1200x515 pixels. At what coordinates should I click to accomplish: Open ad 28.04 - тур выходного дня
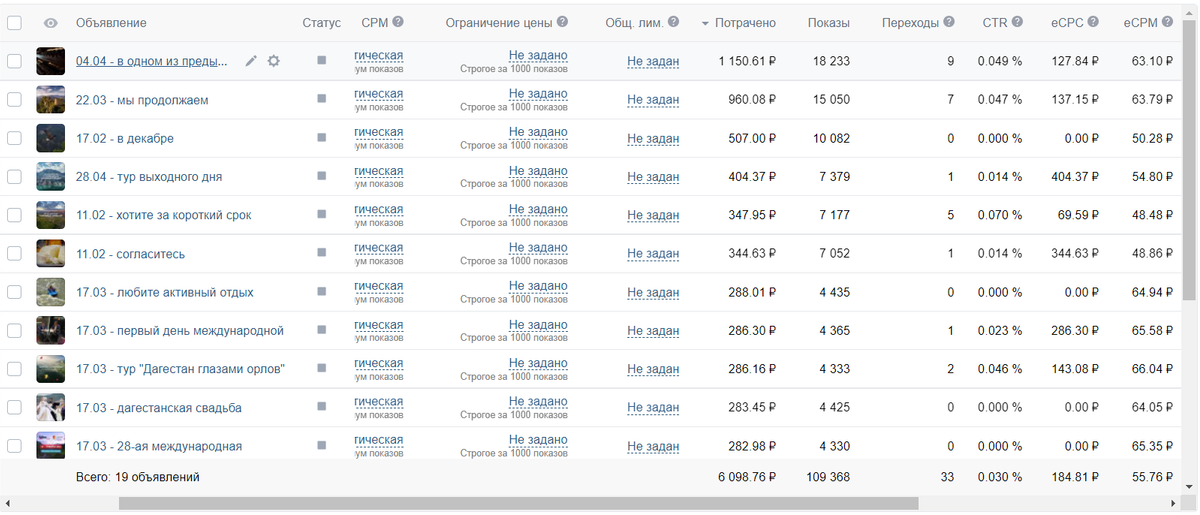click(149, 176)
